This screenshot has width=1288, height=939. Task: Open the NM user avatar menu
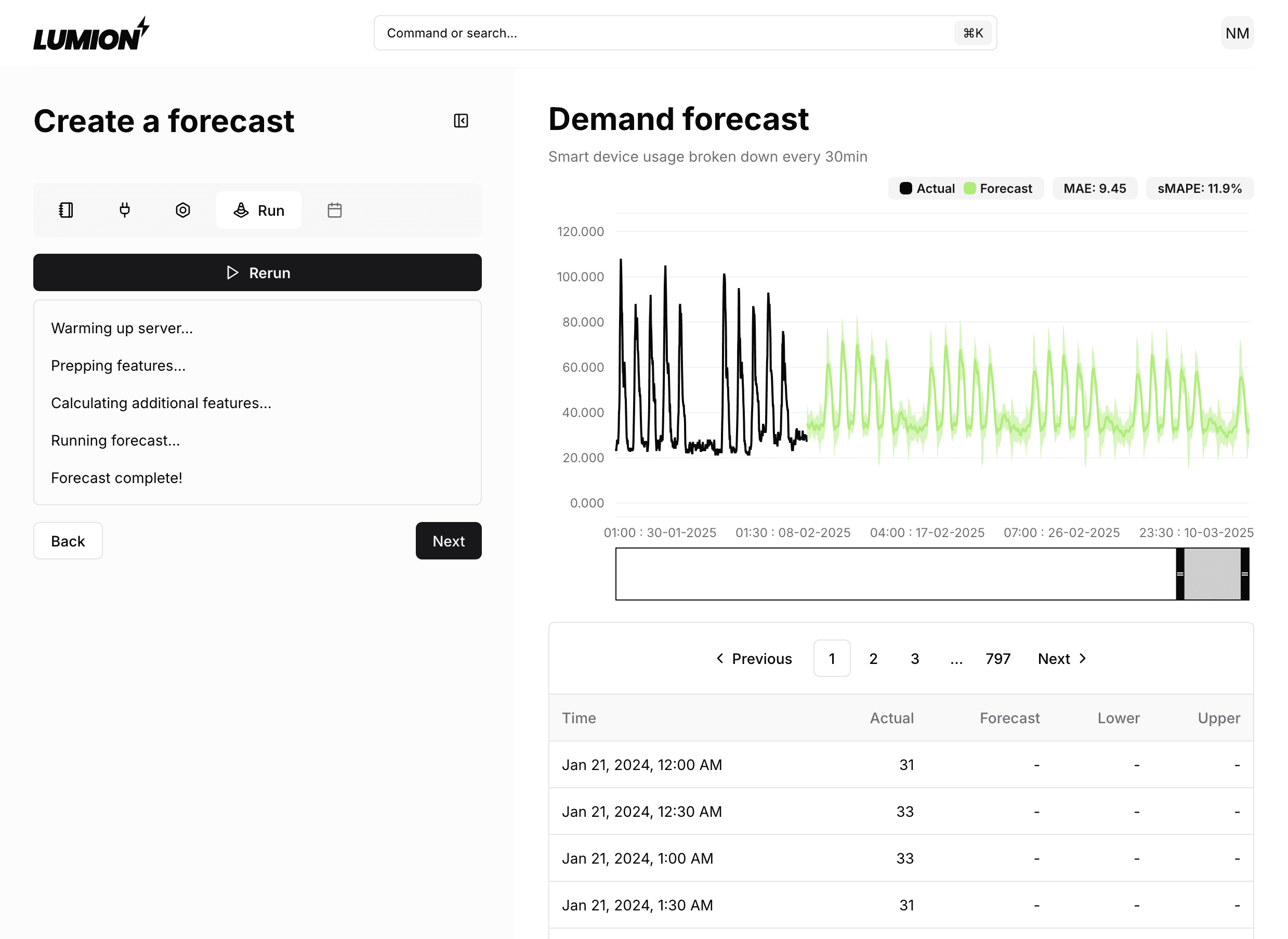point(1237,33)
